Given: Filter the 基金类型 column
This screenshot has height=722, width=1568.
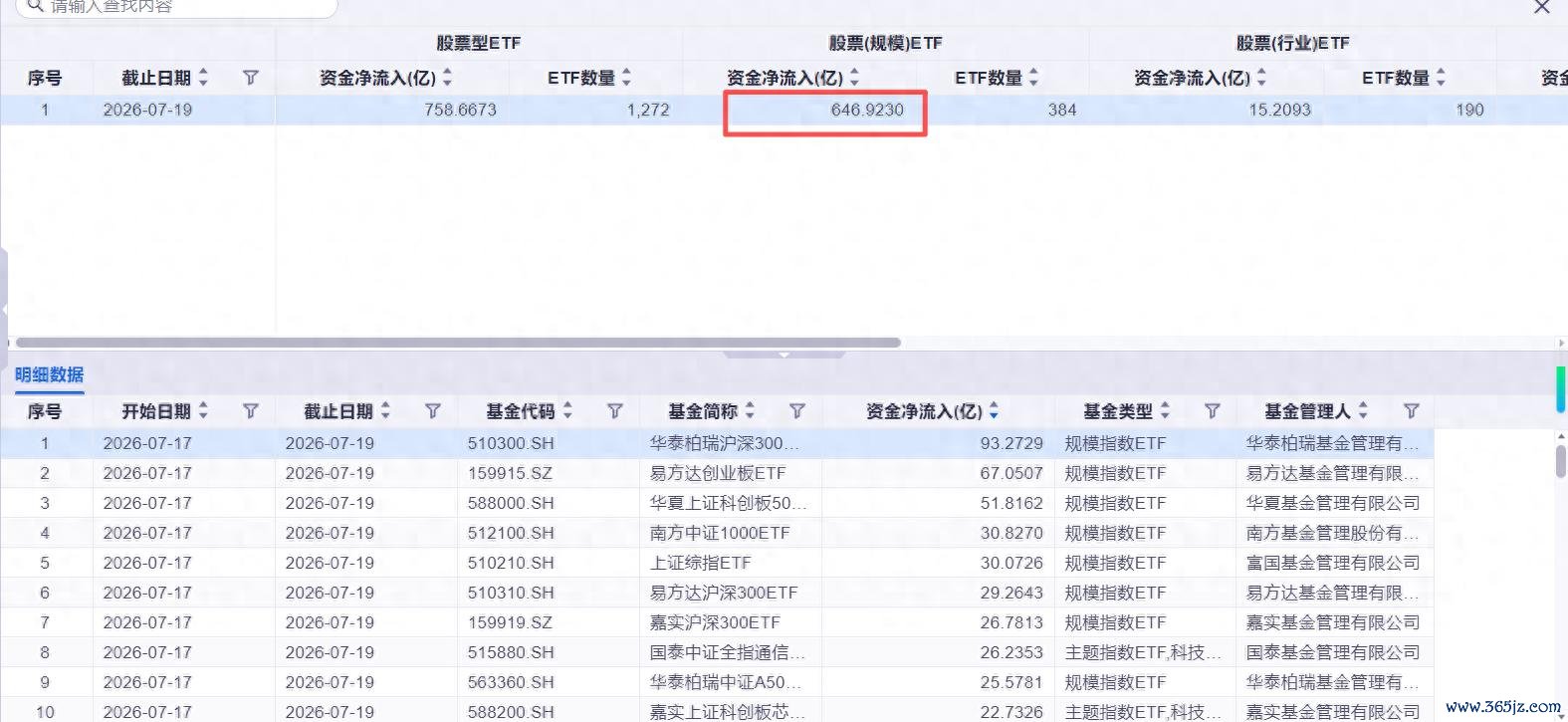Looking at the screenshot, I should click(x=1213, y=411).
